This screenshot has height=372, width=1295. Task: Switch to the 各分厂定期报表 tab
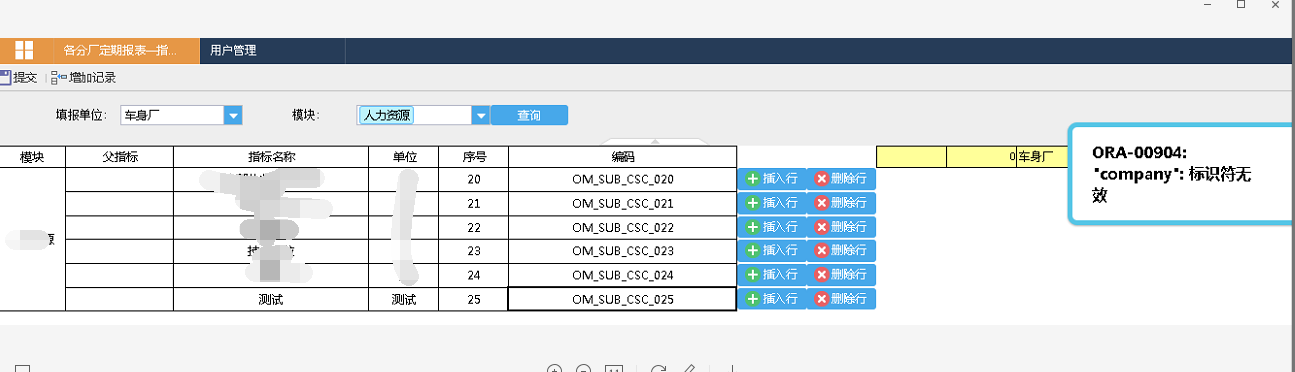click(124, 50)
